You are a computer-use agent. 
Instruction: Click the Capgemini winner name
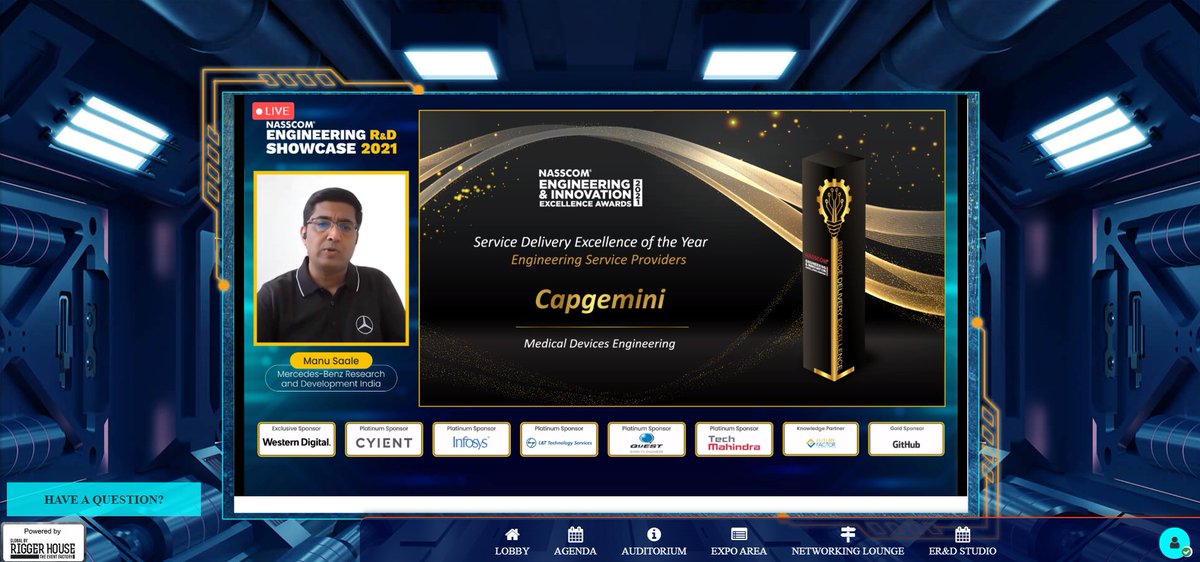click(x=600, y=299)
